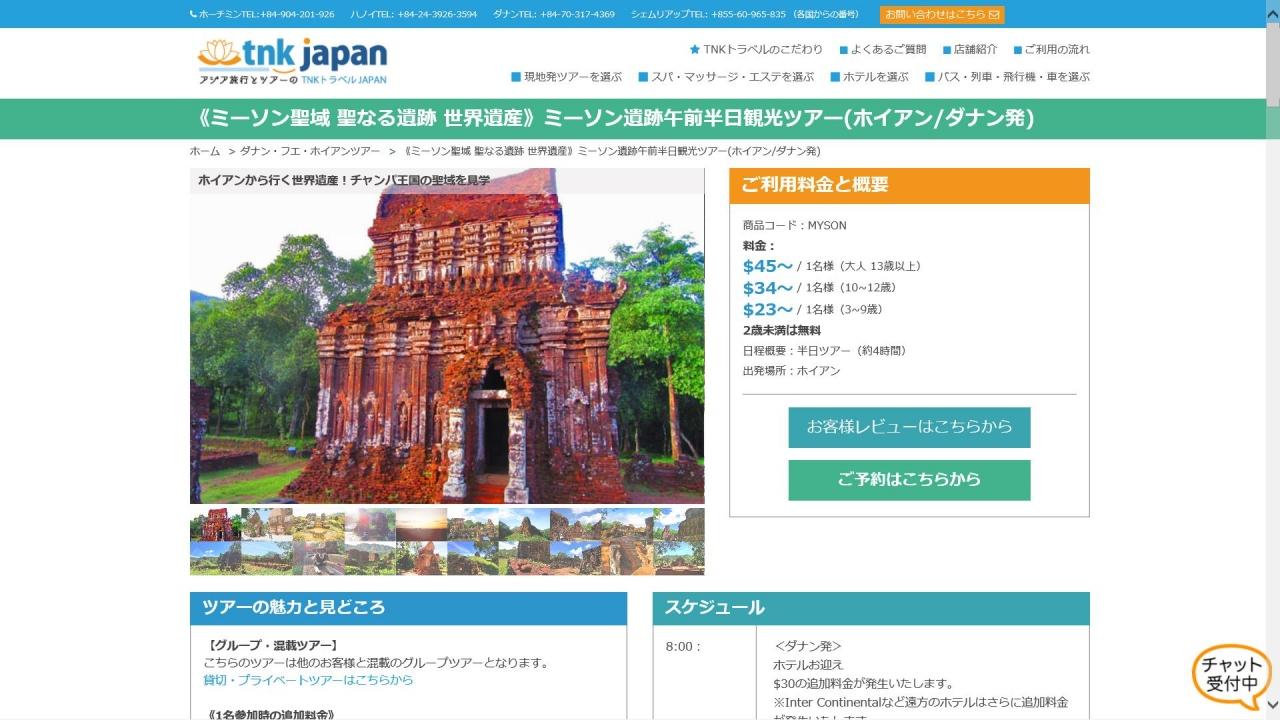
Task: Click the 8:00 schedule time cell
Action: (683, 647)
